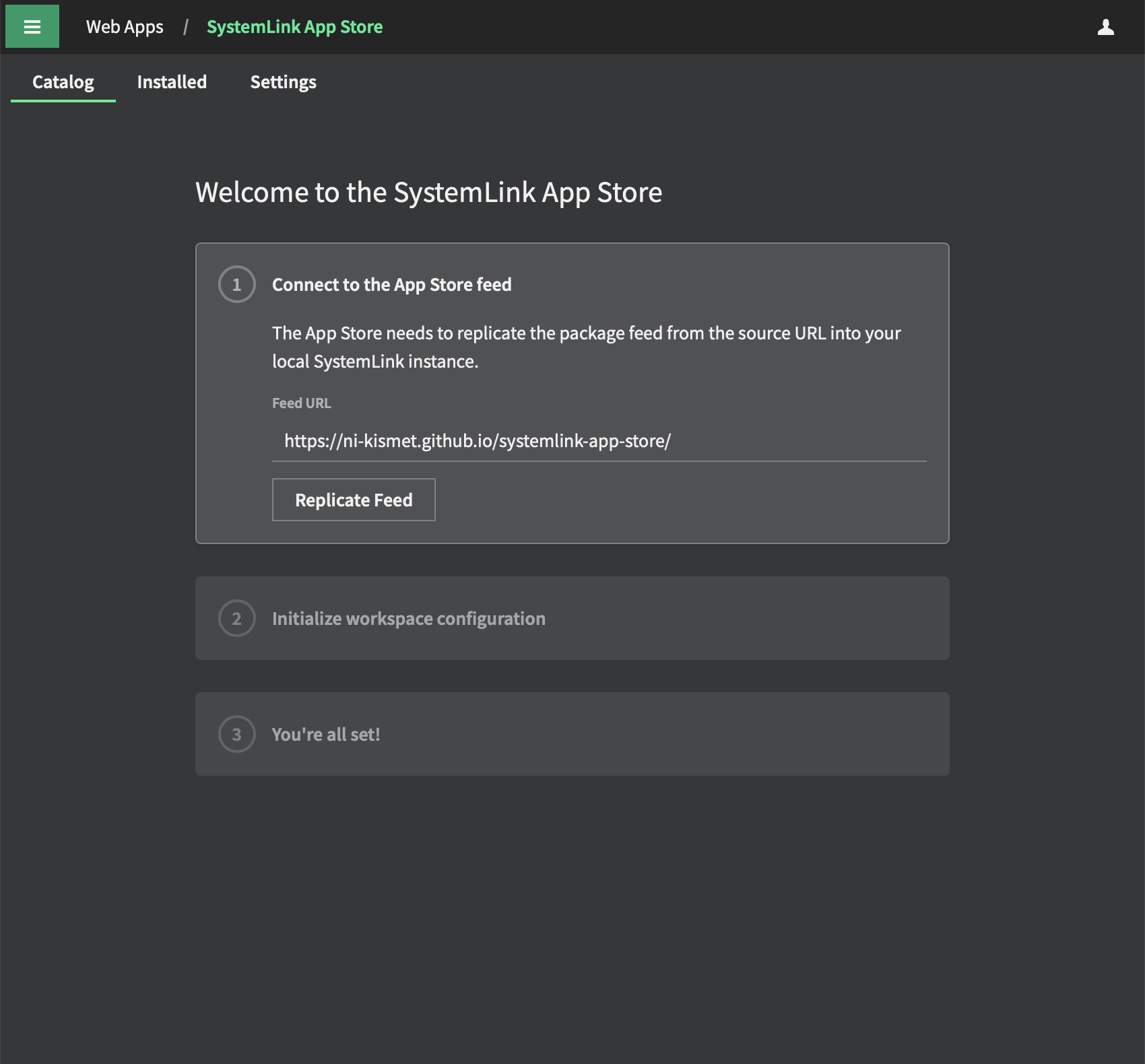The height and width of the screenshot is (1064, 1145).
Task: Click the Welcome to the SystemLink App Store heading
Action: pyautogui.click(x=429, y=193)
